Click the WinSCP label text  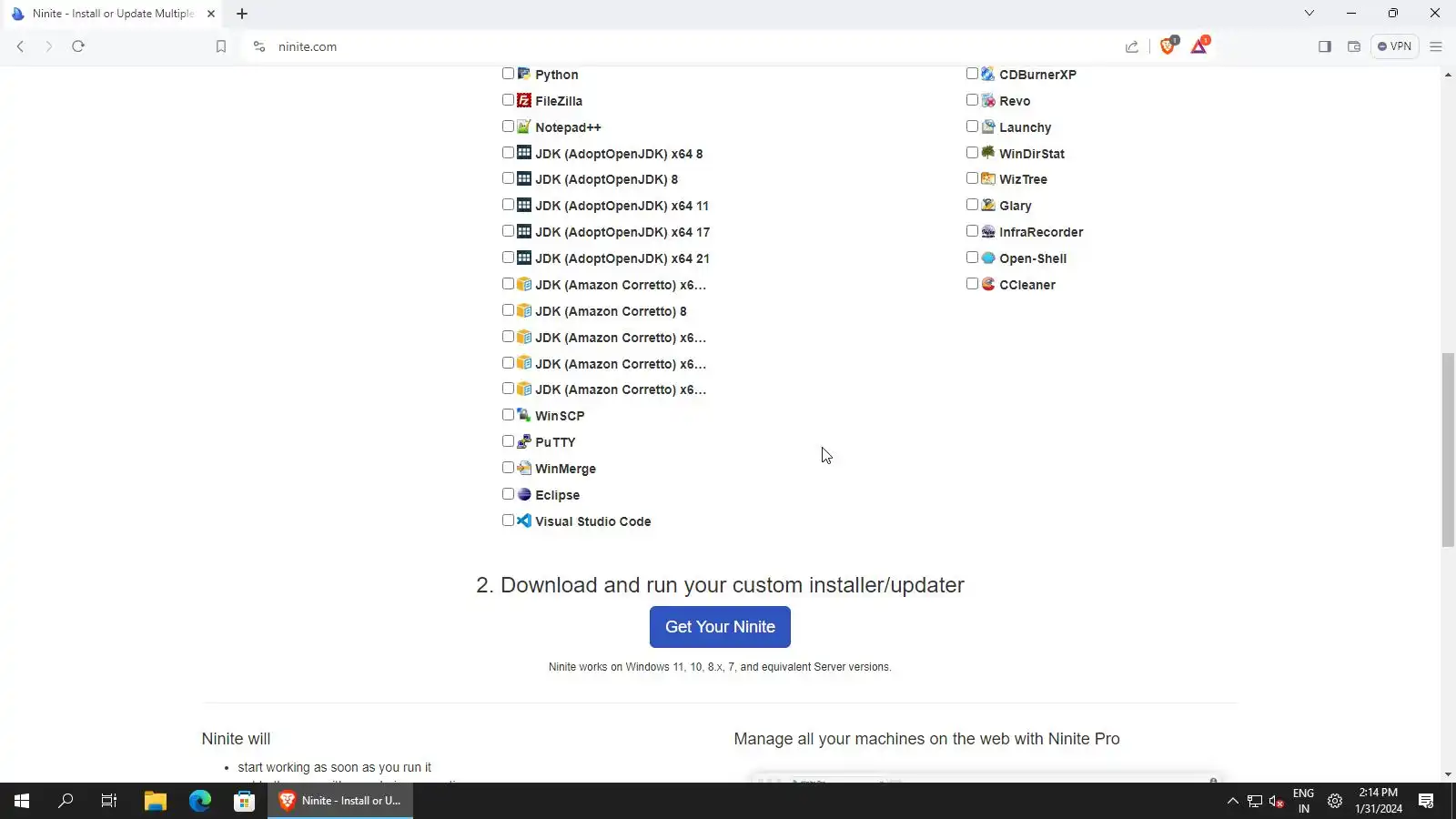click(560, 416)
